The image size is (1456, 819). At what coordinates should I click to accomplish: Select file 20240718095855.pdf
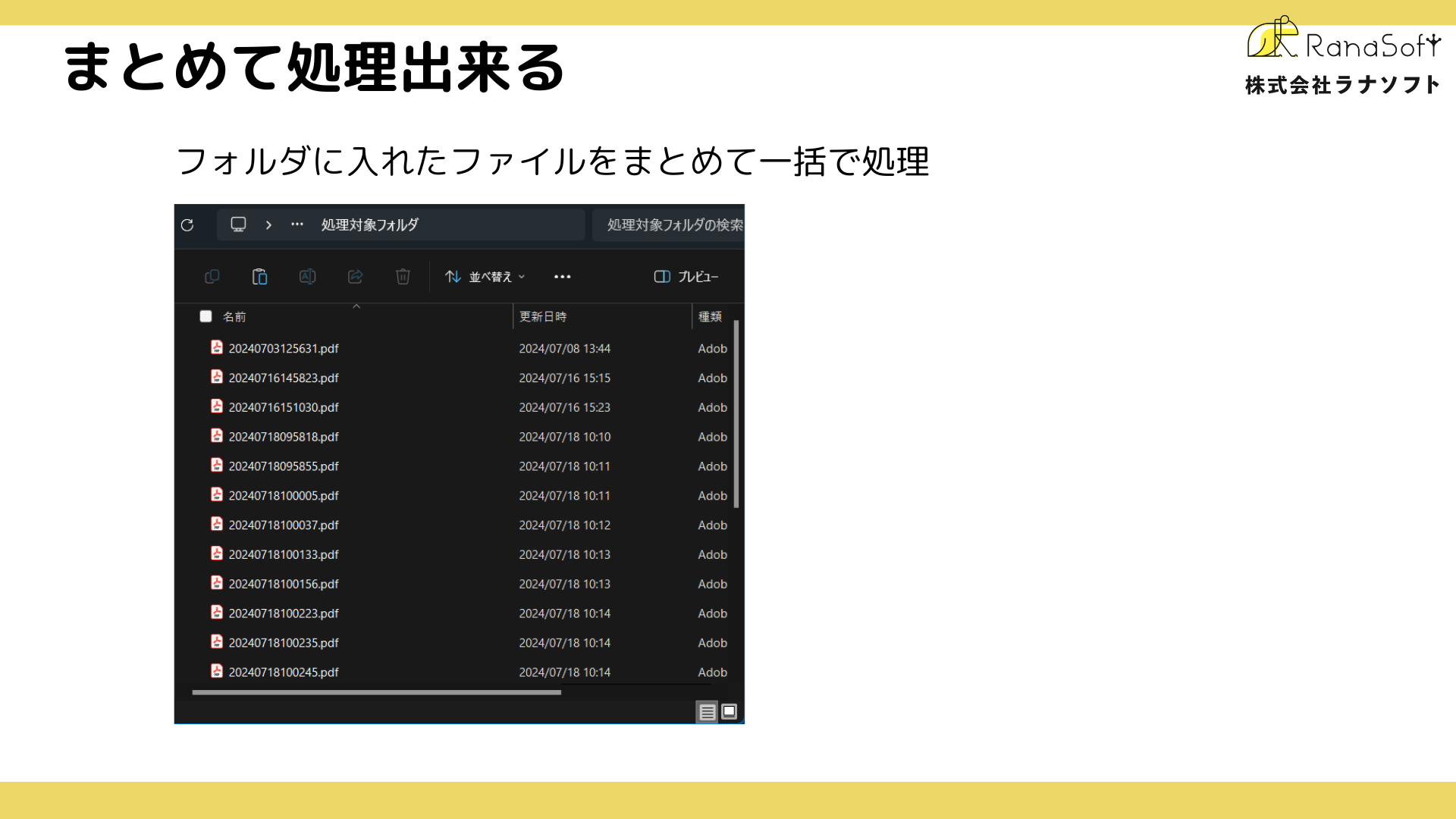coord(284,466)
